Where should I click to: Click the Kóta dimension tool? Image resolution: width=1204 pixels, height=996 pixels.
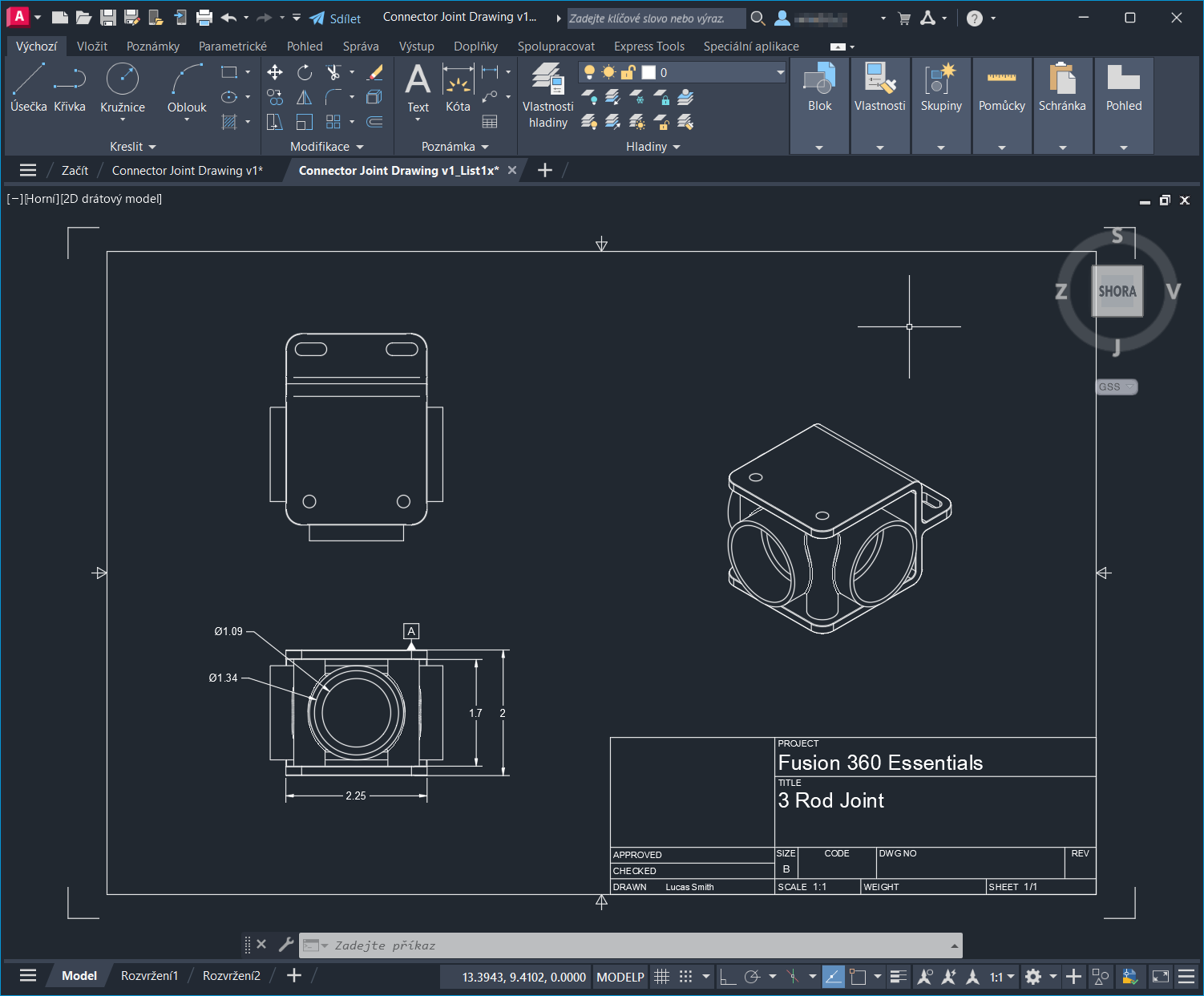(x=458, y=88)
